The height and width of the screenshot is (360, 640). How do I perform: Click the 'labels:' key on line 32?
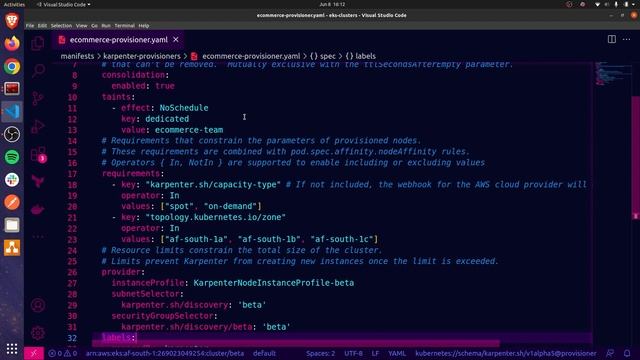[118, 338]
